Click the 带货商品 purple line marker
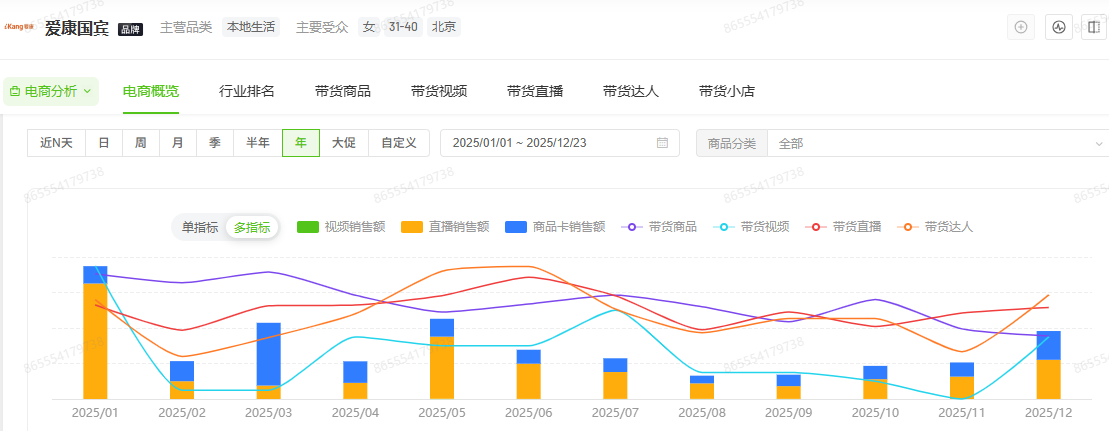This screenshot has height=431, width=1109. point(630,227)
